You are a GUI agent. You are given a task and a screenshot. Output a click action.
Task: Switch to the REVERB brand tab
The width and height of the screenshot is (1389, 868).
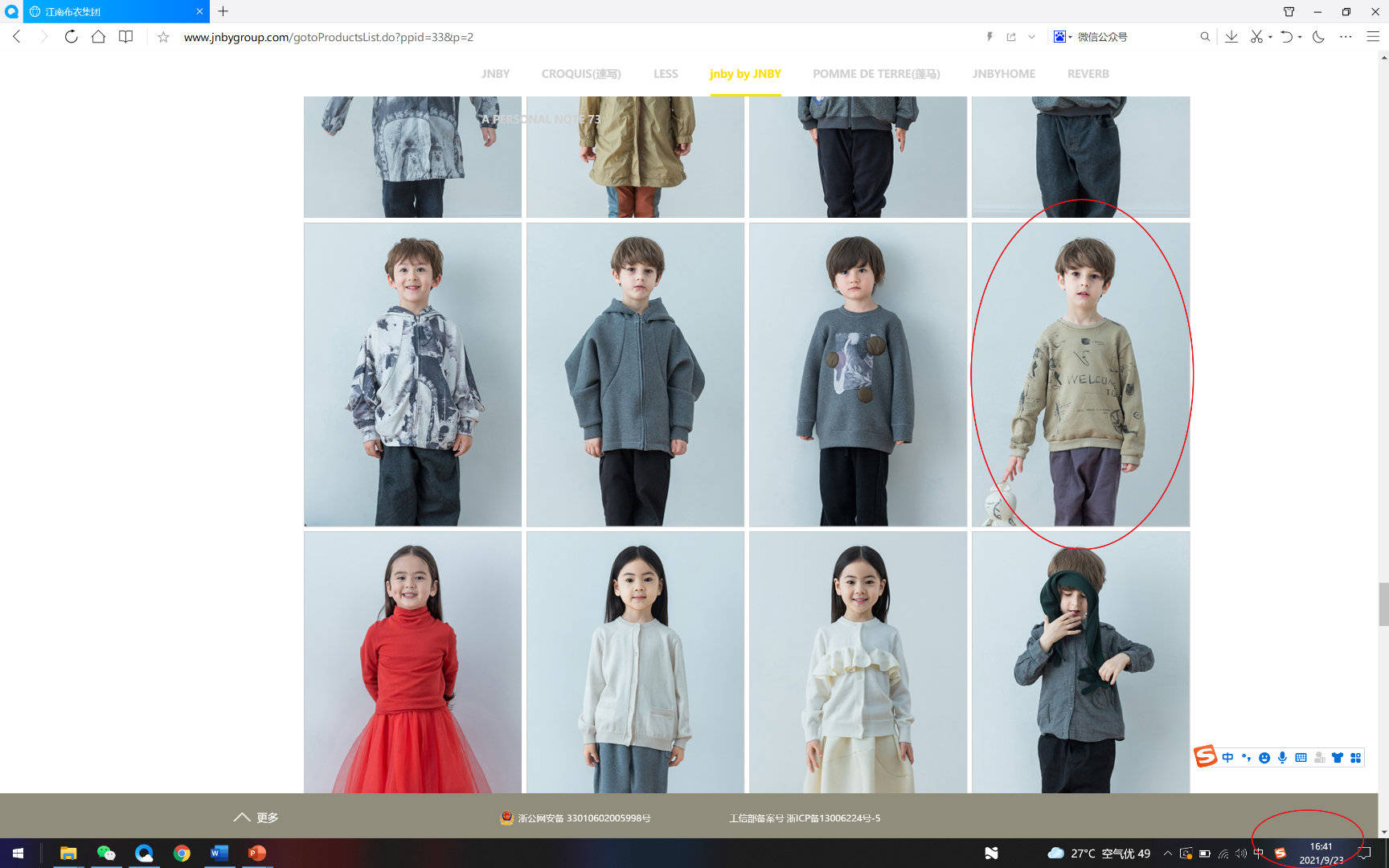coord(1088,74)
